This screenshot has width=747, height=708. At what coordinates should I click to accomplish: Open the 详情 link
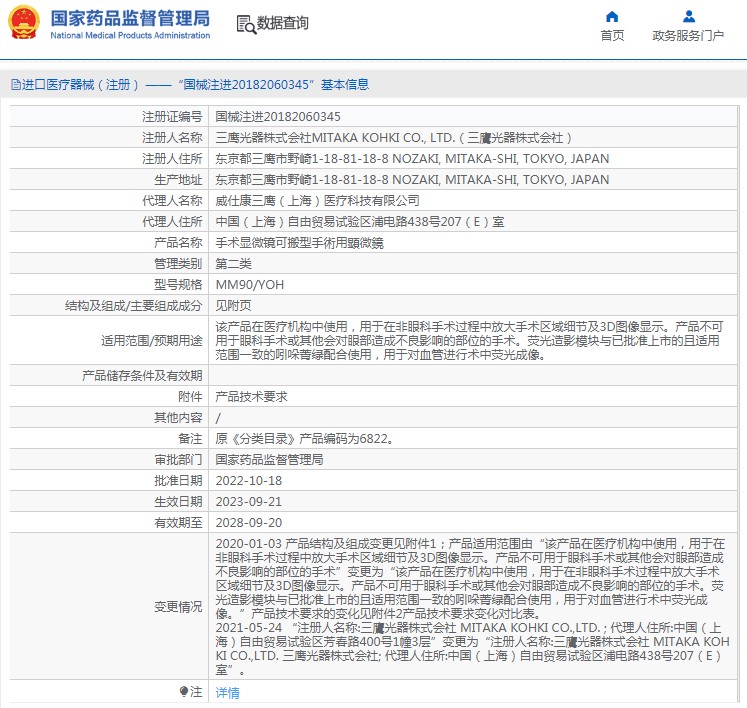[x=227, y=692]
